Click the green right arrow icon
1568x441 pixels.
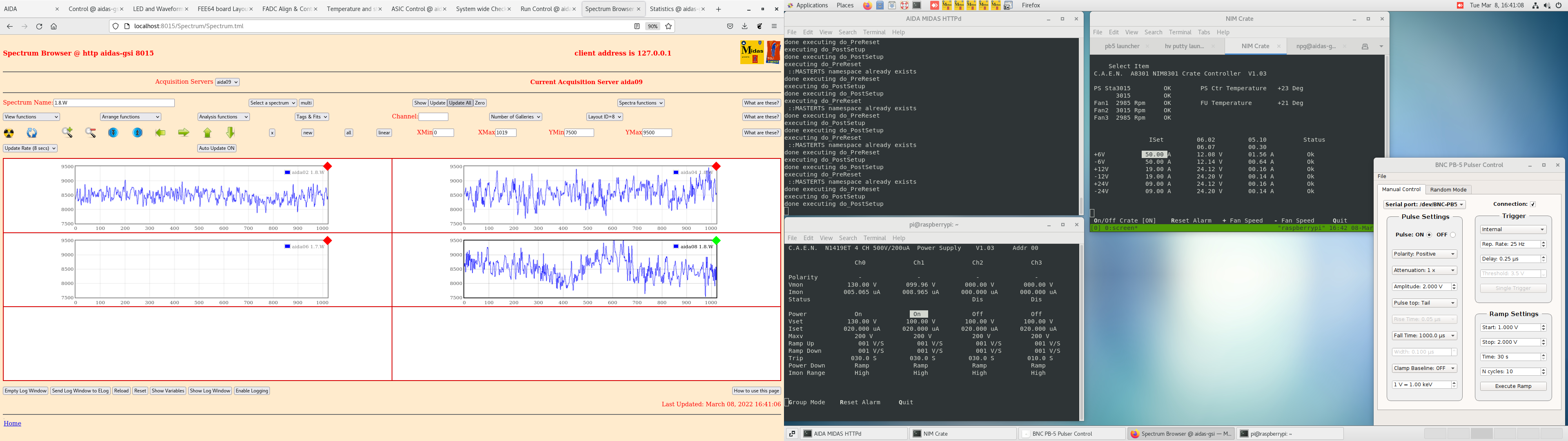183,133
